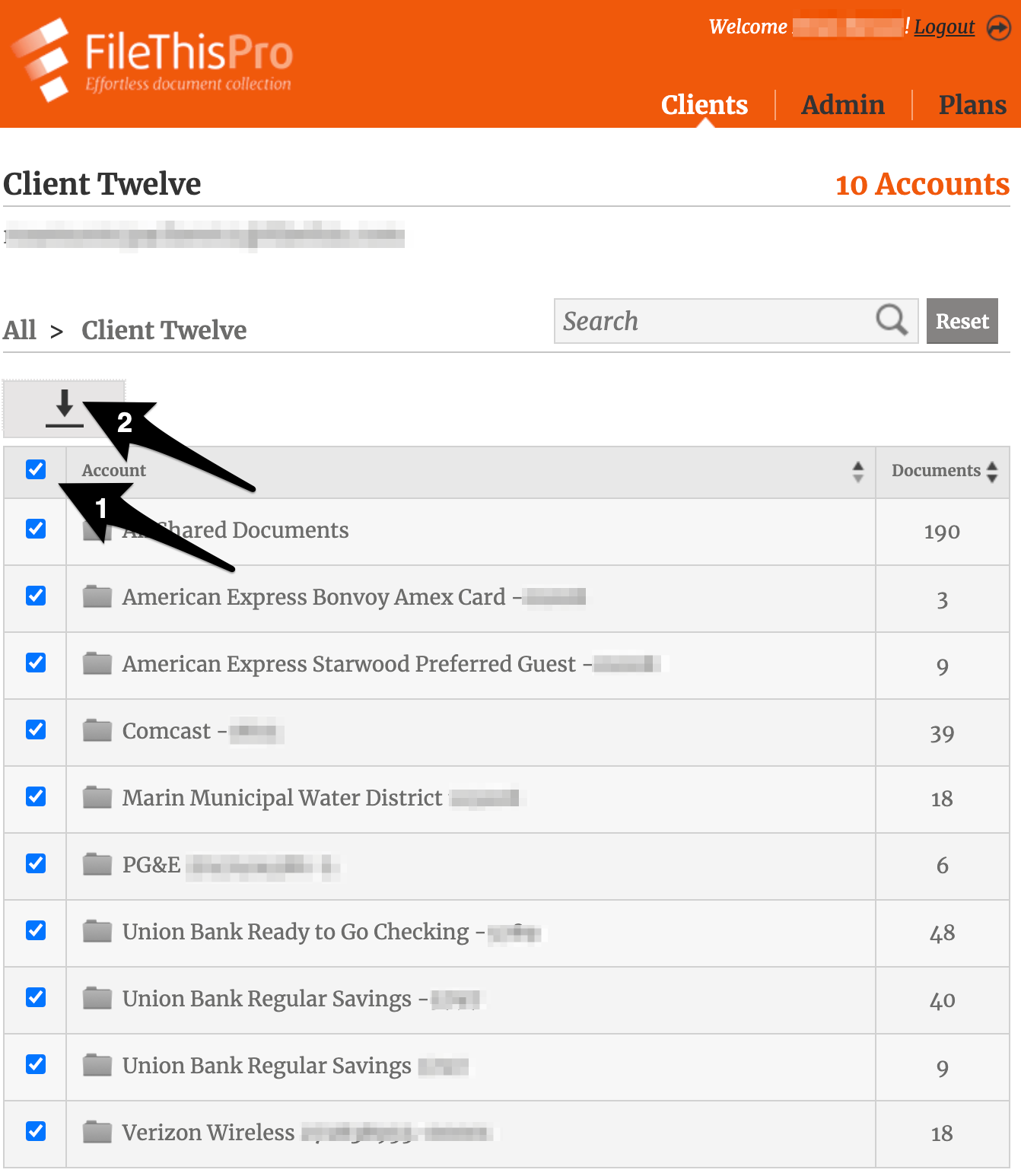Image resolution: width=1021 pixels, height=1176 pixels.
Task: Open the Union Bank Regular Savings 40-document folder icon
Action: pos(97,998)
